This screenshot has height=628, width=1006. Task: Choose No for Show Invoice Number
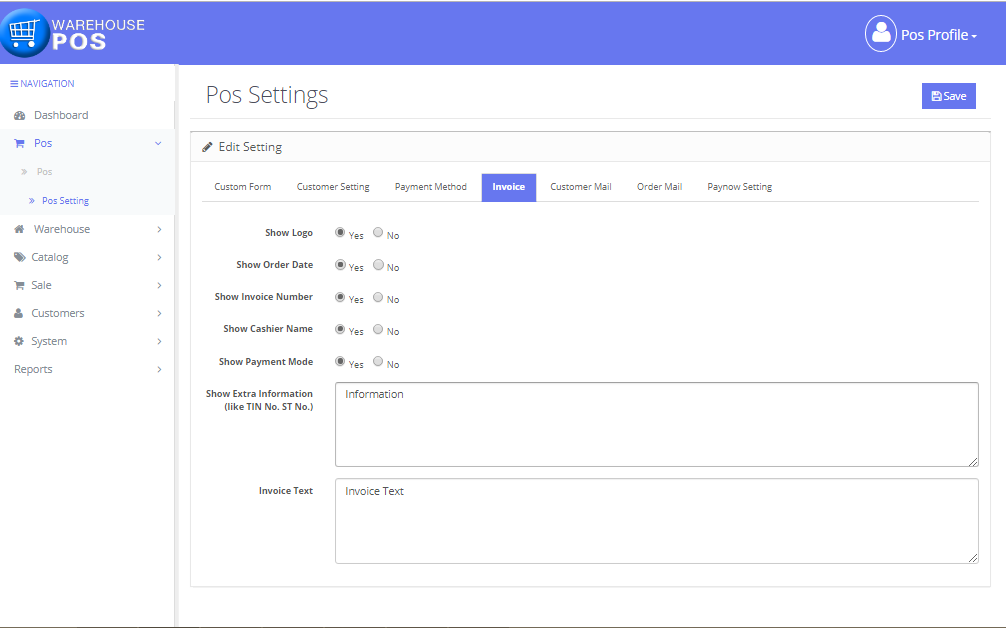[x=377, y=294]
